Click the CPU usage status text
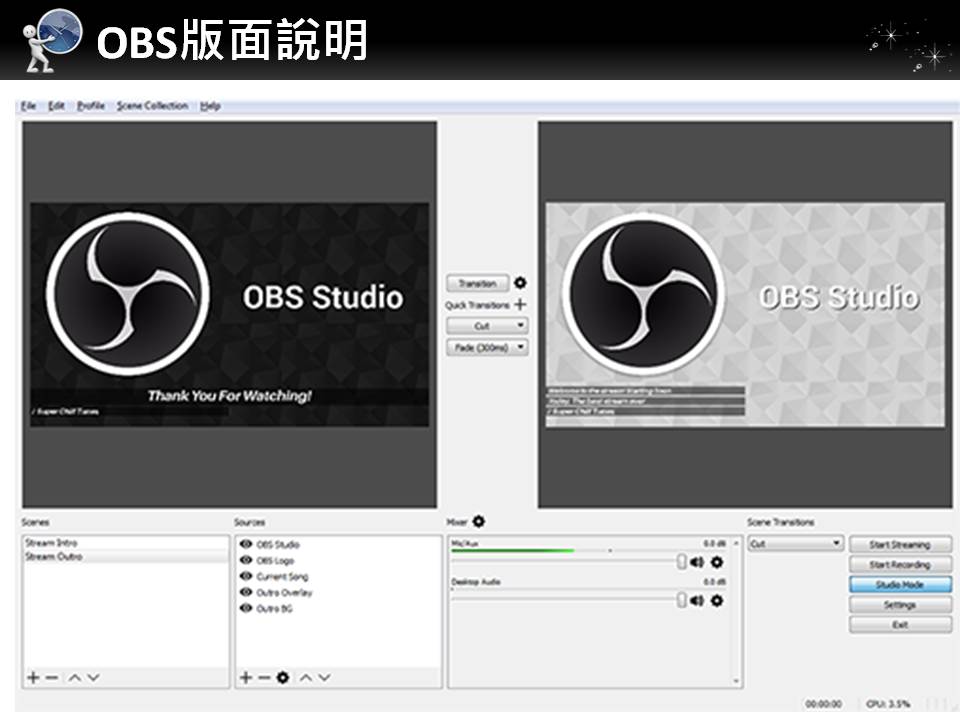 point(888,704)
